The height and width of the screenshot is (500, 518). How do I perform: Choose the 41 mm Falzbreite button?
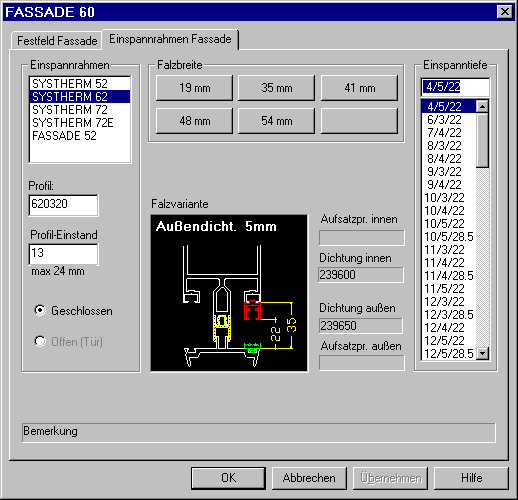(x=359, y=88)
